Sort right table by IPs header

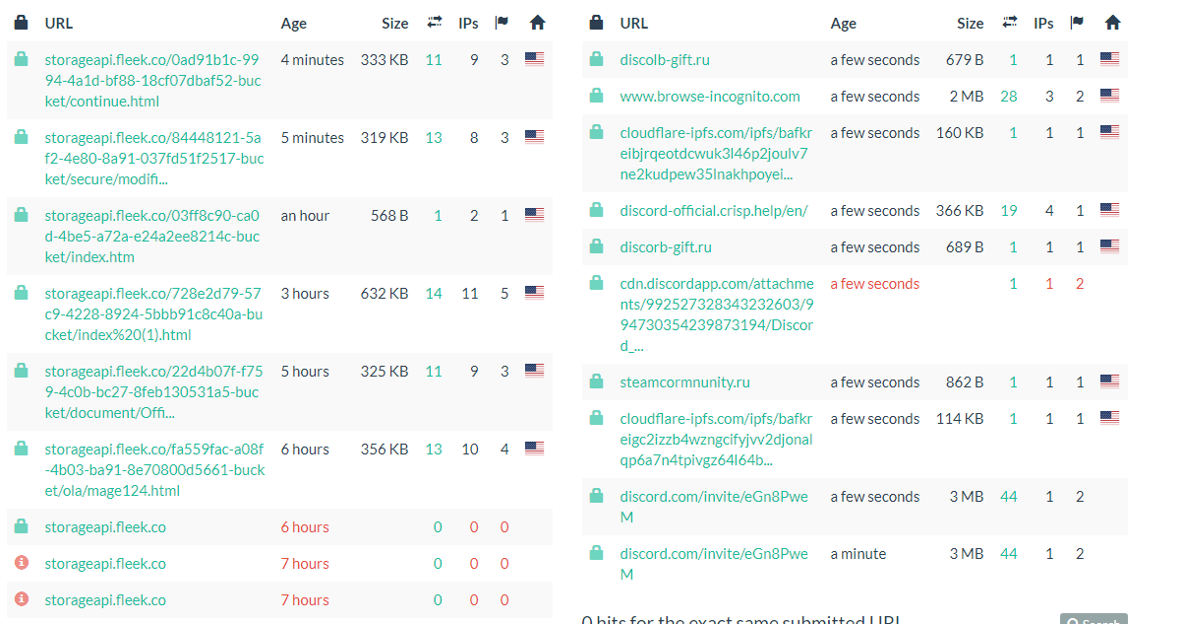coord(1043,23)
